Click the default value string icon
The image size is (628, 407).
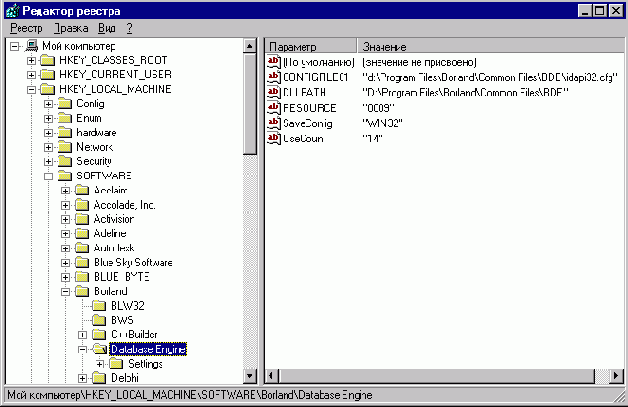pyautogui.click(x=274, y=62)
